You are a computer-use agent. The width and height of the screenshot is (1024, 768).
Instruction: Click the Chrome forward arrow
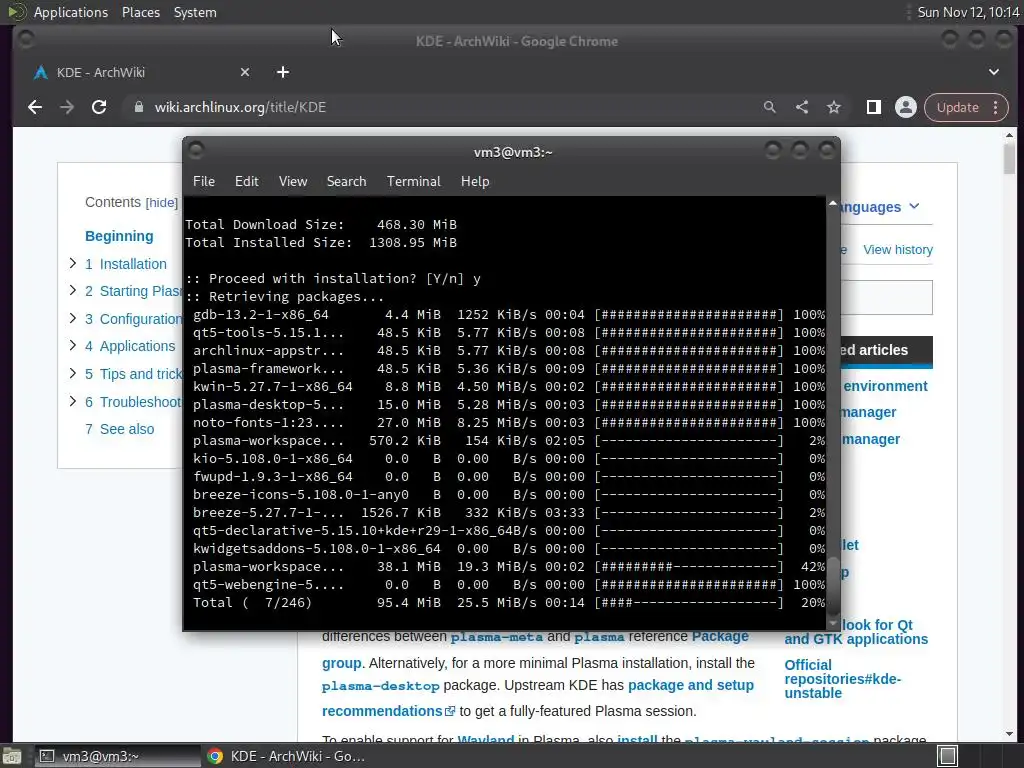[x=67, y=107]
